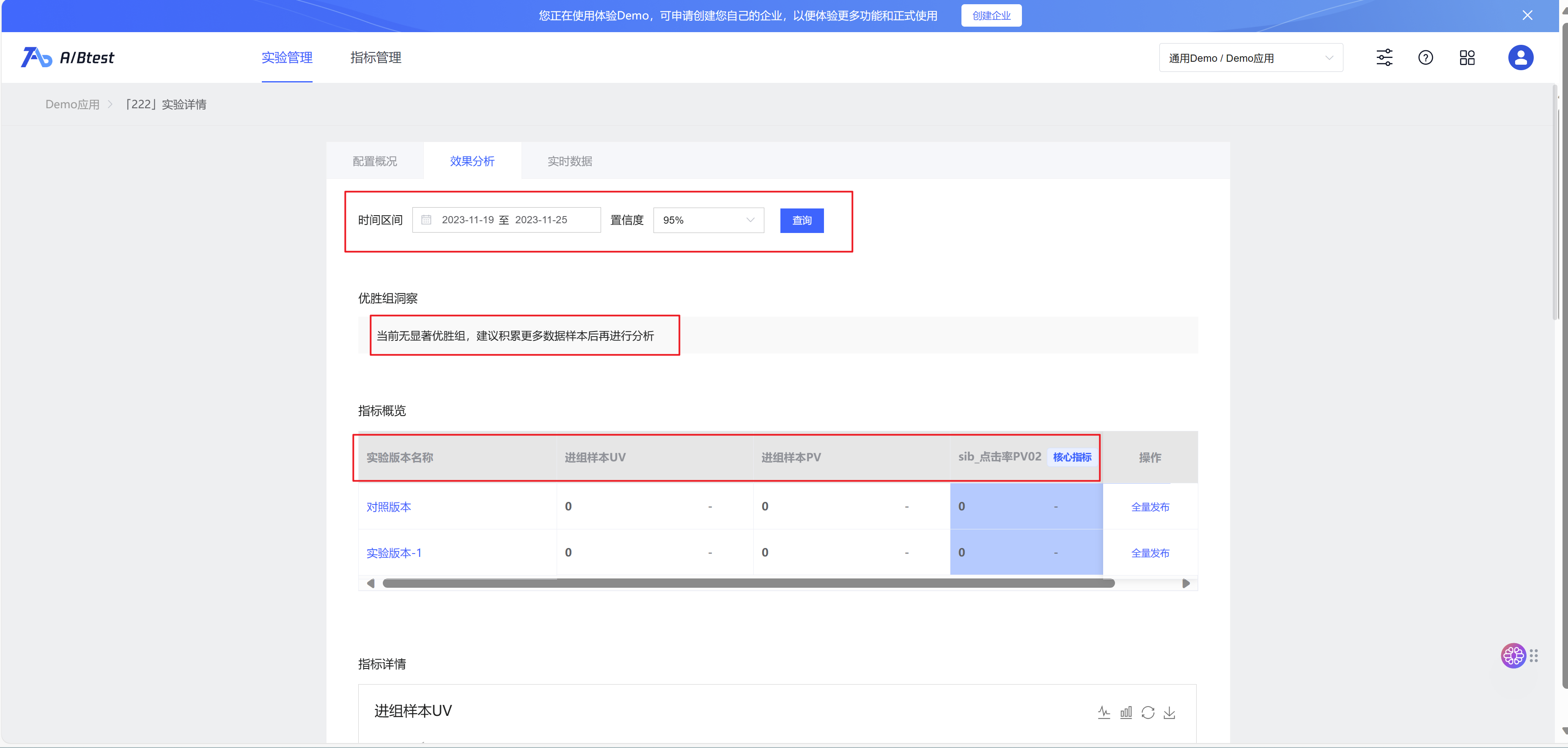Open the 时间区间 date range picker
Screen dimensions: 1568x748
[506, 220]
